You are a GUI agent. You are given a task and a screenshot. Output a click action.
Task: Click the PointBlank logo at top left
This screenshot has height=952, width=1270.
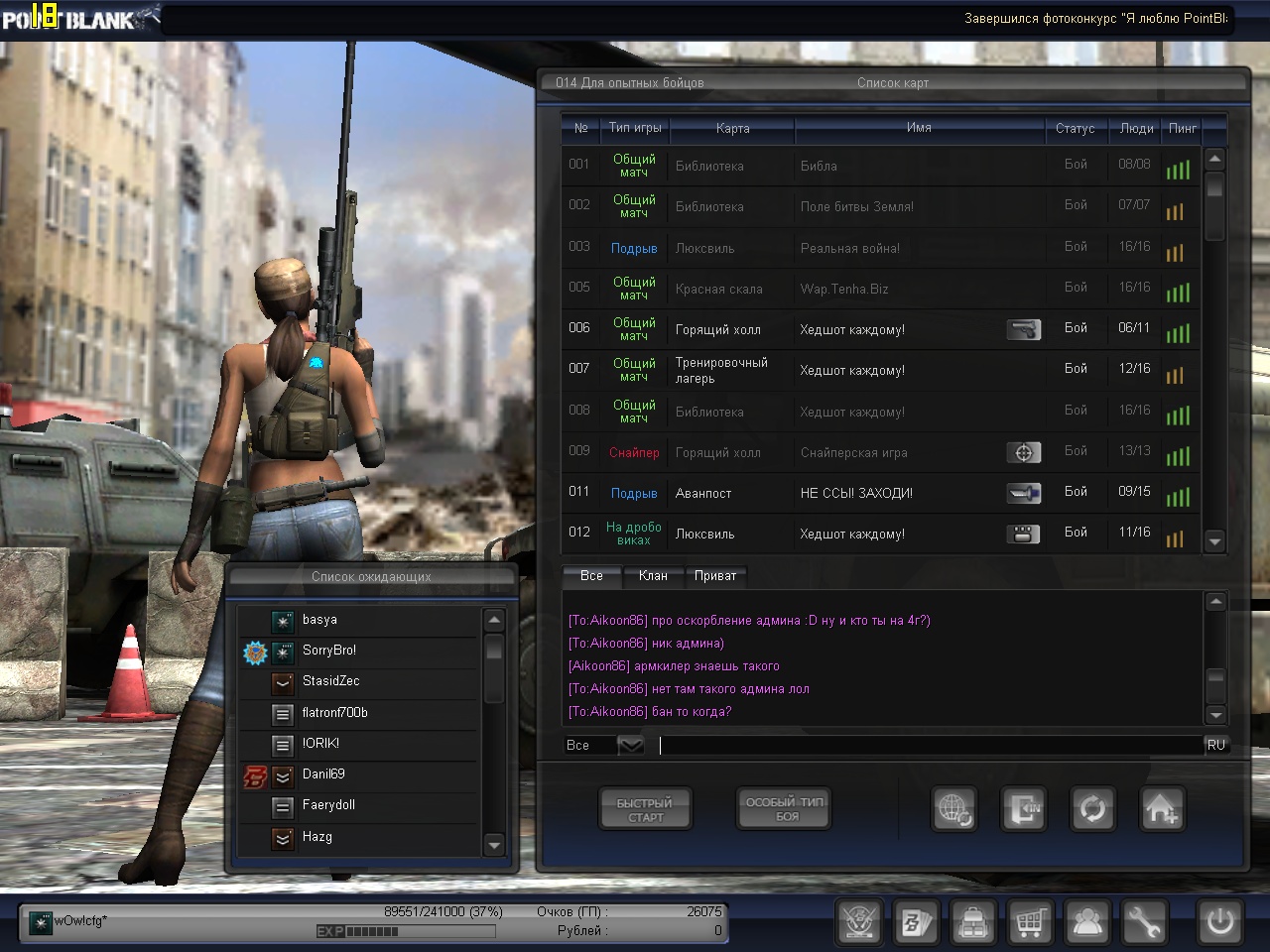click(x=79, y=18)
